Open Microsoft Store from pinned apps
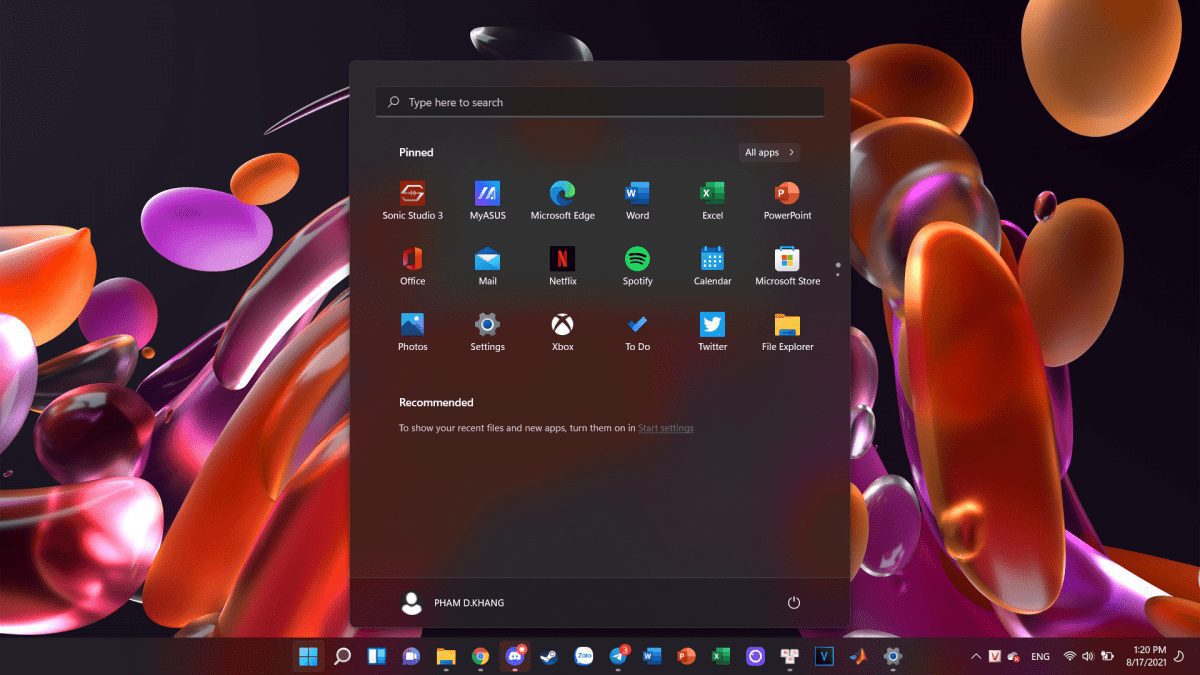Image resolution: width=1200 pixels, height=675 pixels. [787, 266]
